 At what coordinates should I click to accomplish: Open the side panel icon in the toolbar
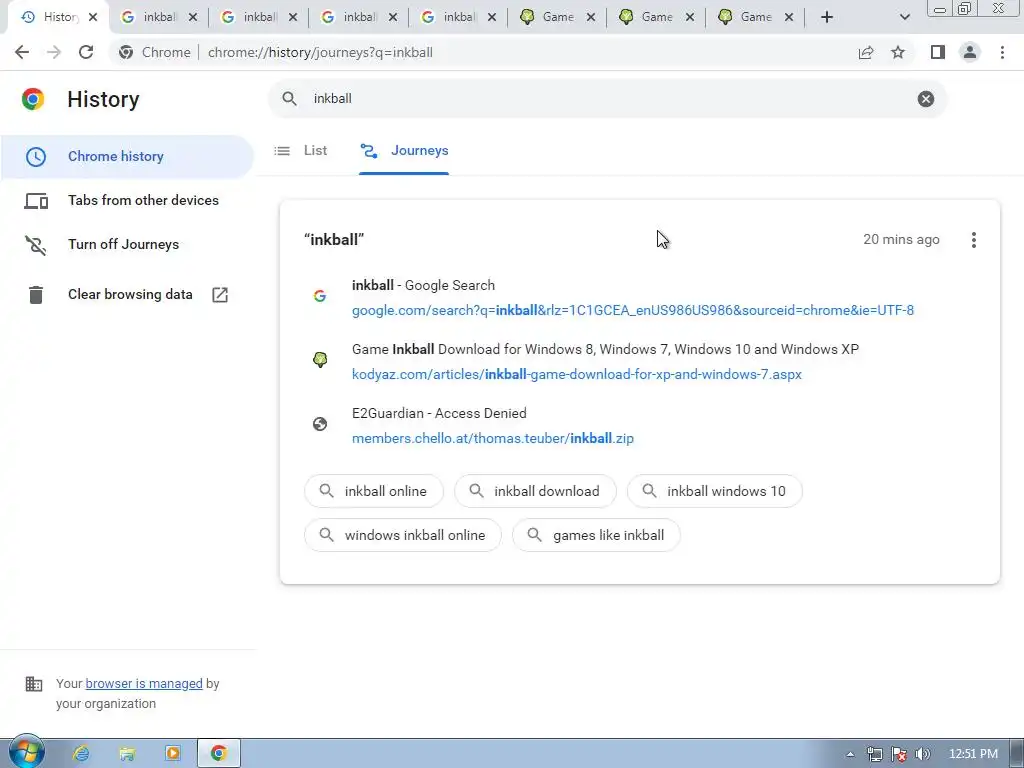coord(938,52)
